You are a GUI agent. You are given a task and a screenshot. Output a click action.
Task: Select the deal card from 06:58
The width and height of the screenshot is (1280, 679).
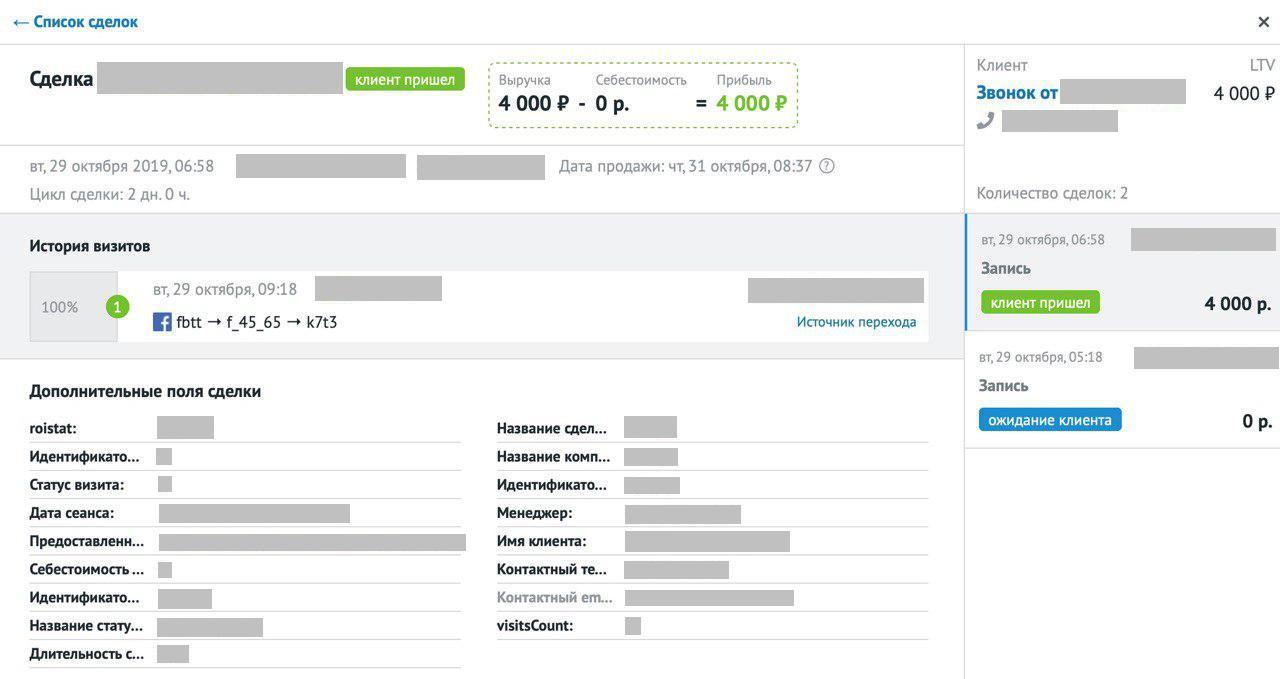coord(1120,272)
